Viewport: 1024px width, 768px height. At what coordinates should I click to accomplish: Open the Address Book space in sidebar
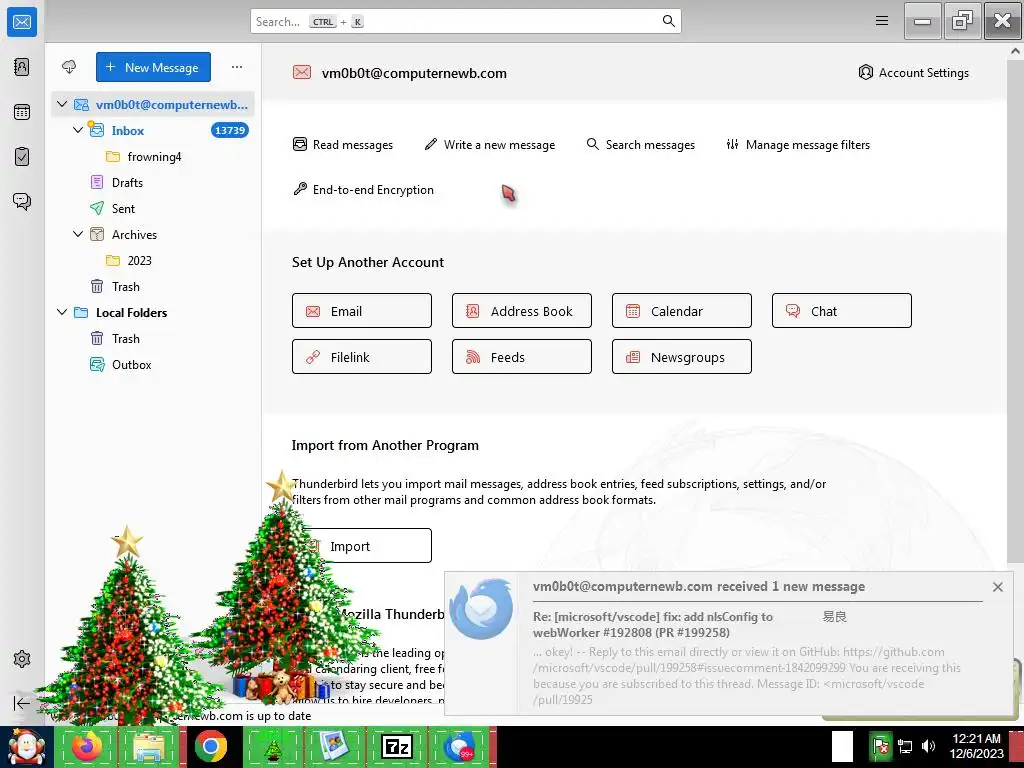click(22, 67)
